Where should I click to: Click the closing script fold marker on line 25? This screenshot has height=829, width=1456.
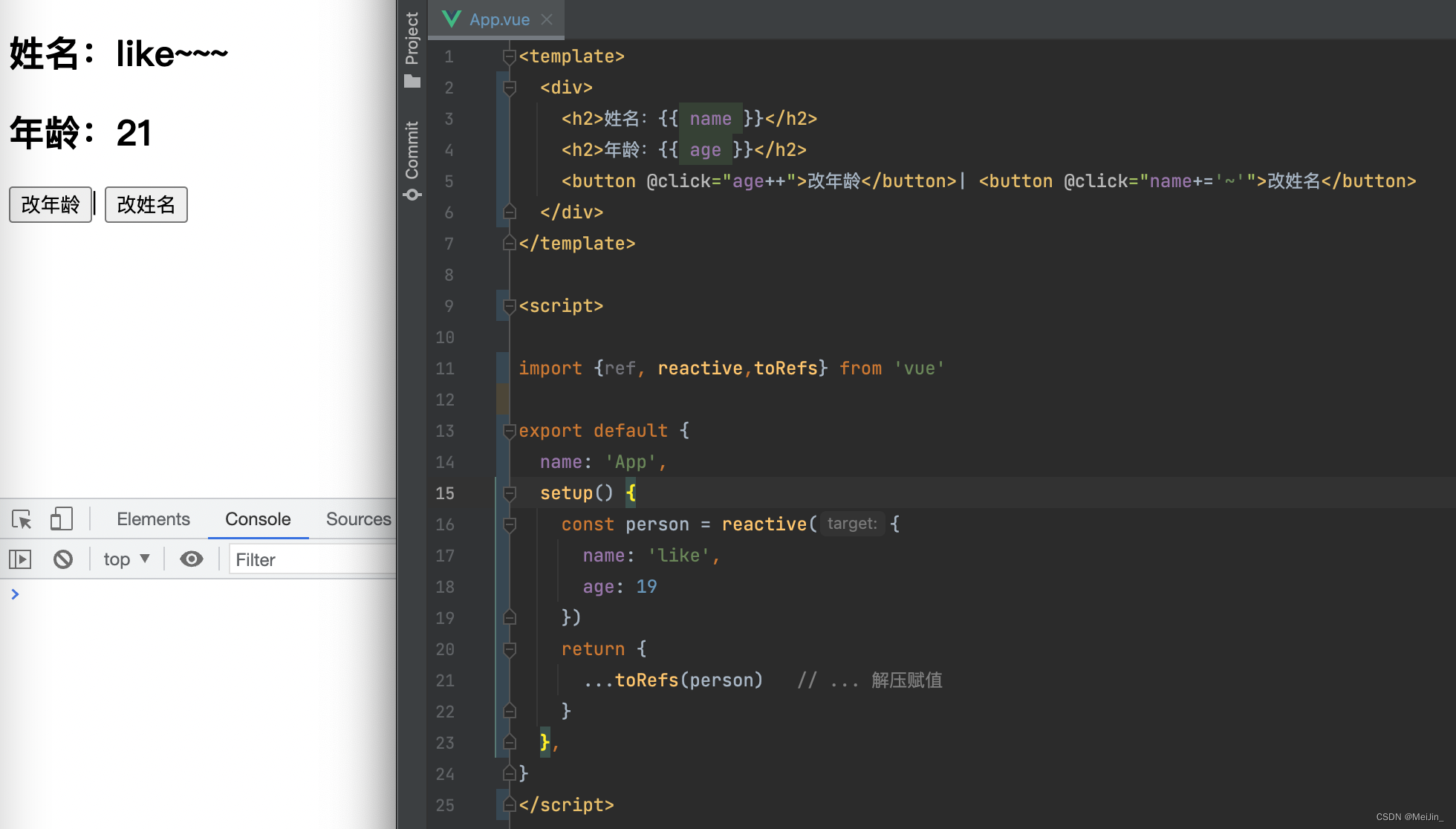pos(510,805)
